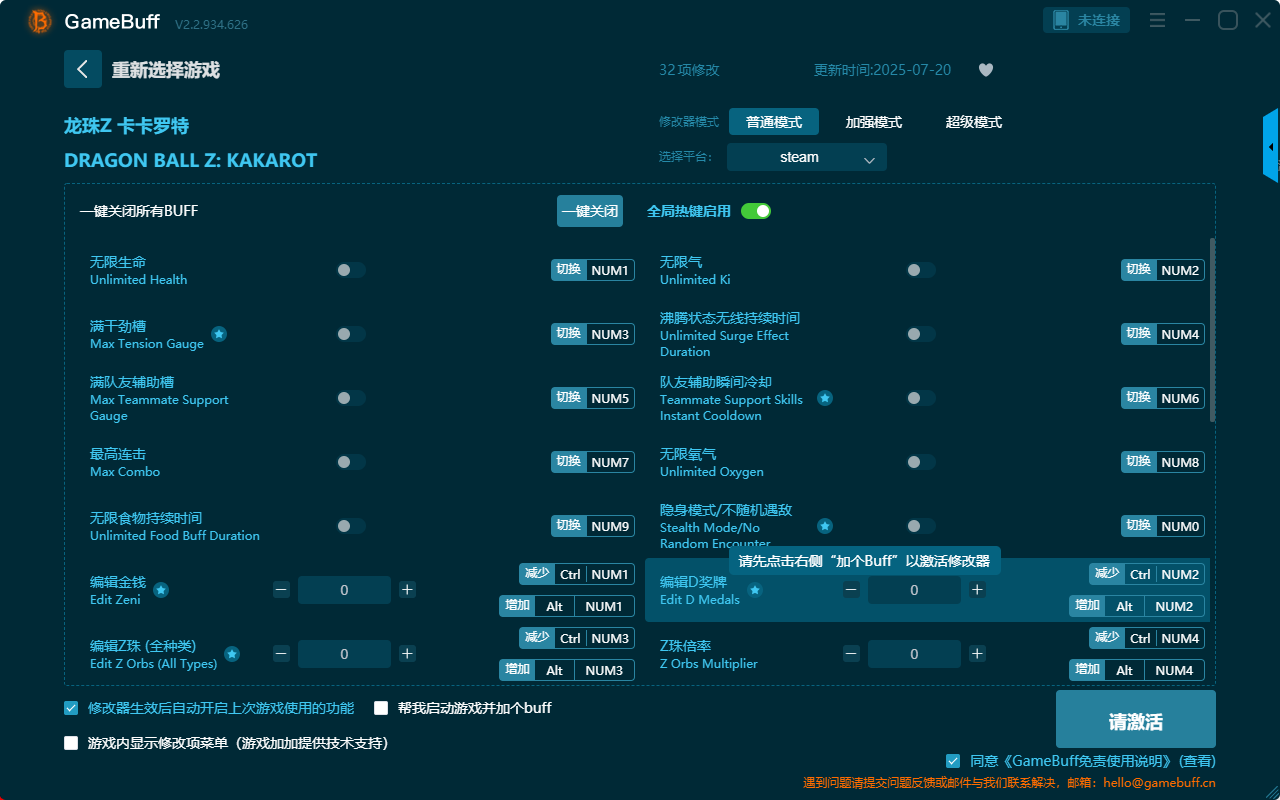
Task: Toggle Unlimited Oxygen switch
Action: click(x=921, y=462)
